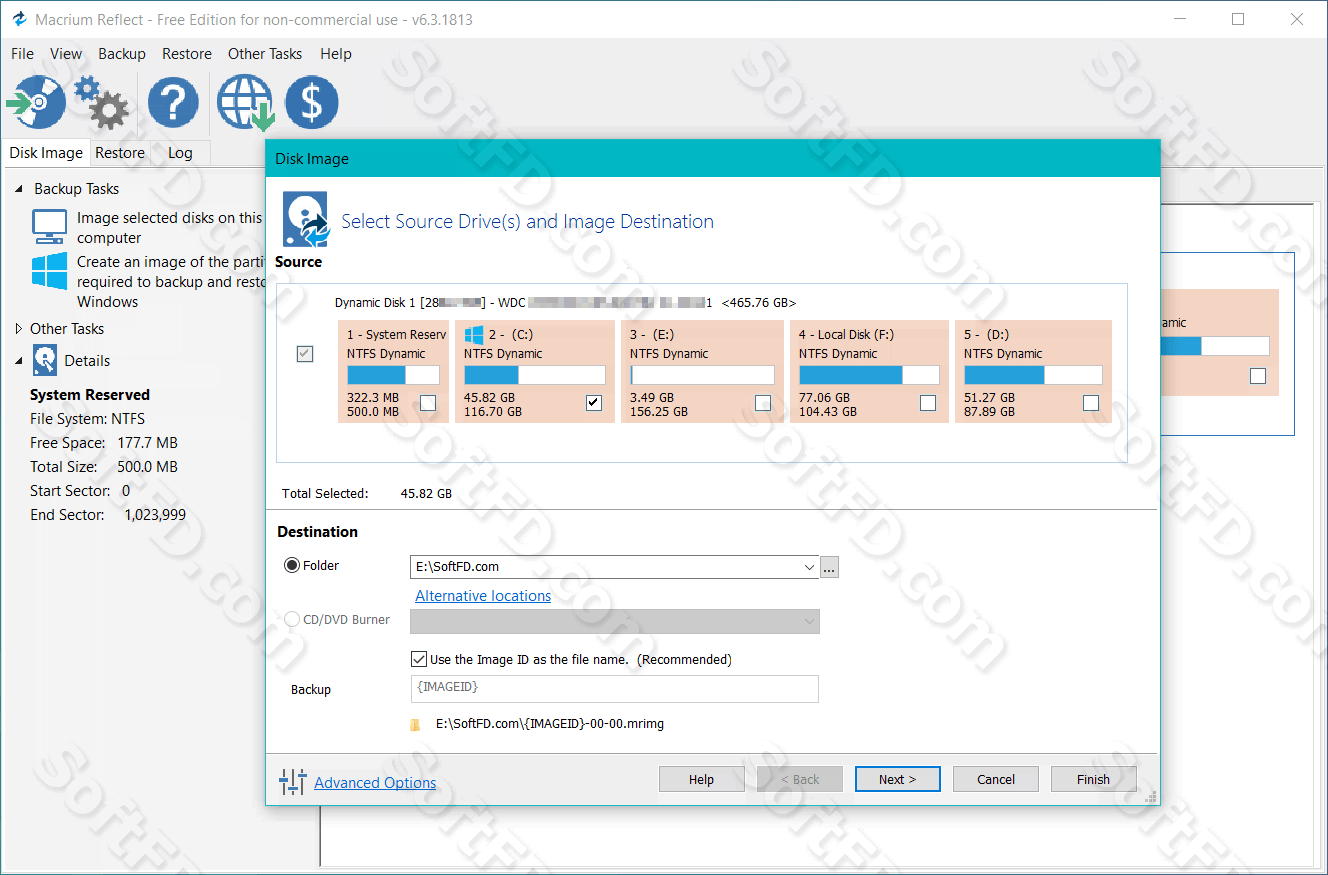The width and height of the screenshot is (1328, 875).
Task: Click the dollar sign purchase icon
Action: (312, 102)
